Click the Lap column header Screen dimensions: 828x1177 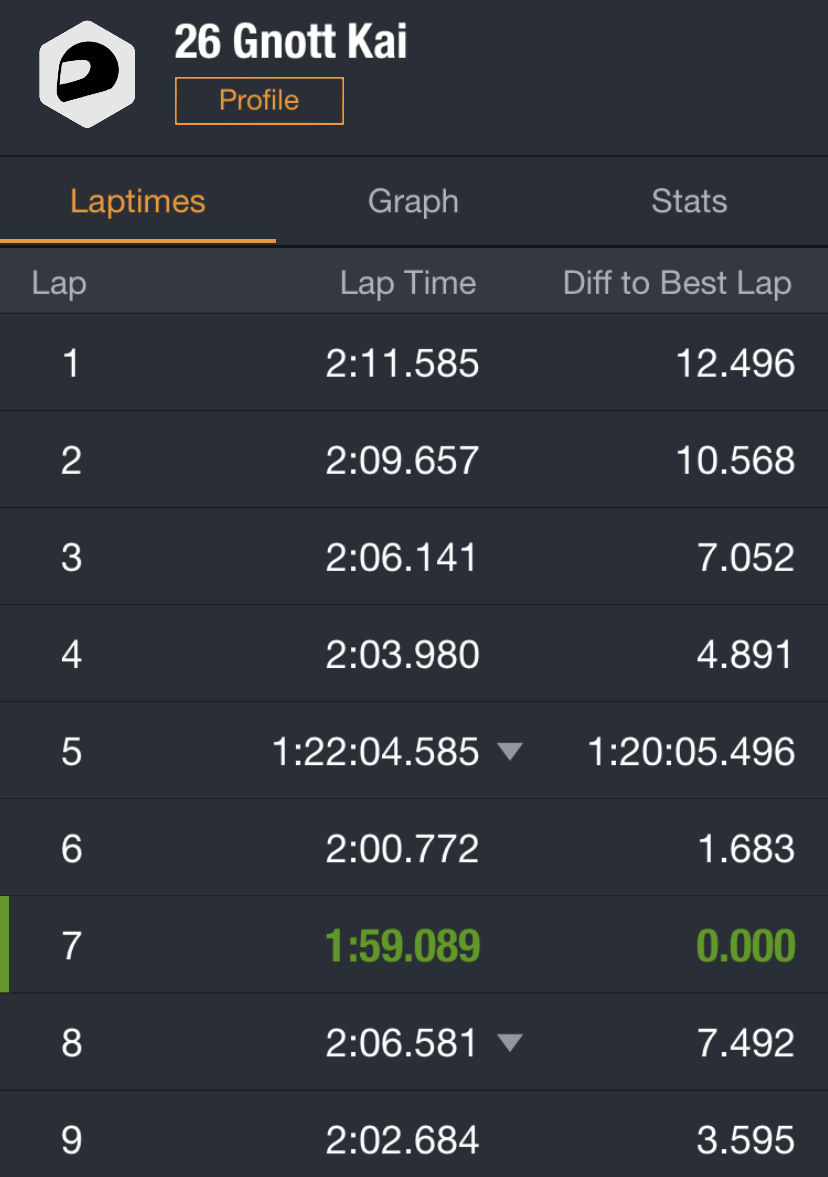(59, 283)
